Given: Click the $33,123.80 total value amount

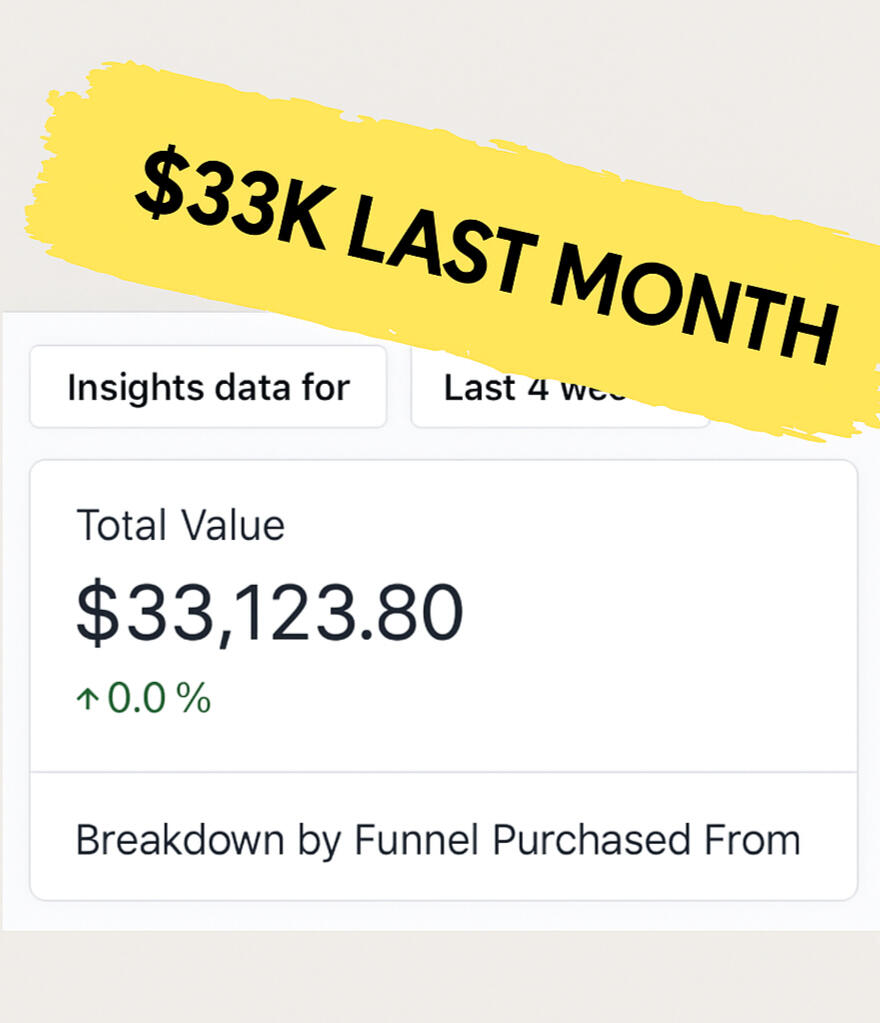Looking at the screenshot, I should click(270, 613).
